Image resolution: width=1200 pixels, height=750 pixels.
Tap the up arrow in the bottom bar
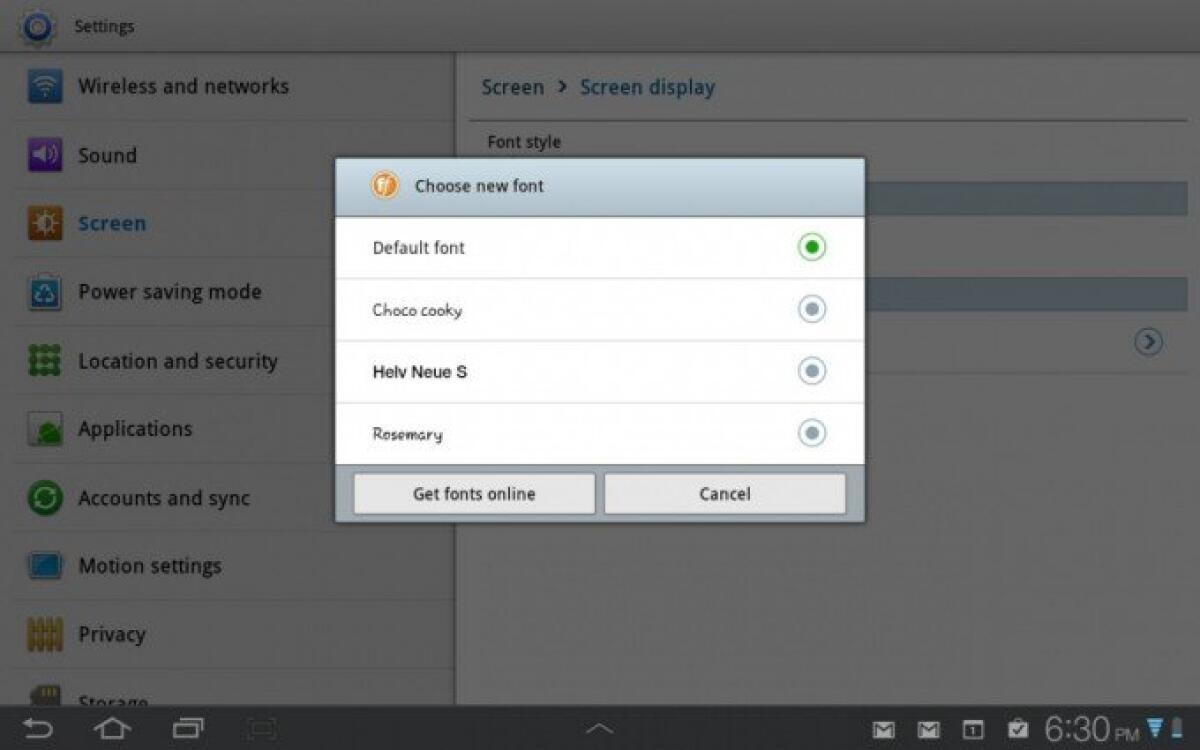(600, 729)
